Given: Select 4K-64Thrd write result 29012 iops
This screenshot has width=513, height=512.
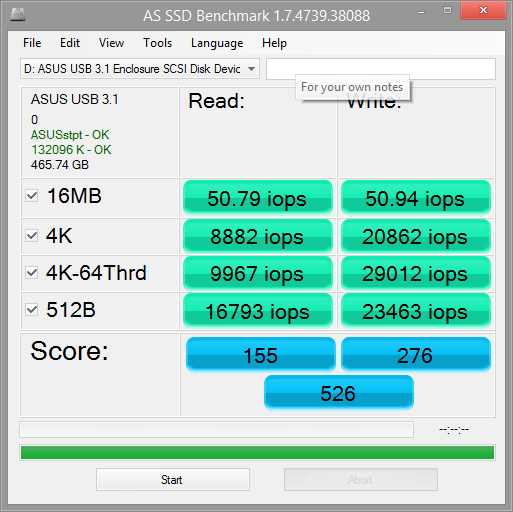Looking at the screenshot, I should 416,273.
